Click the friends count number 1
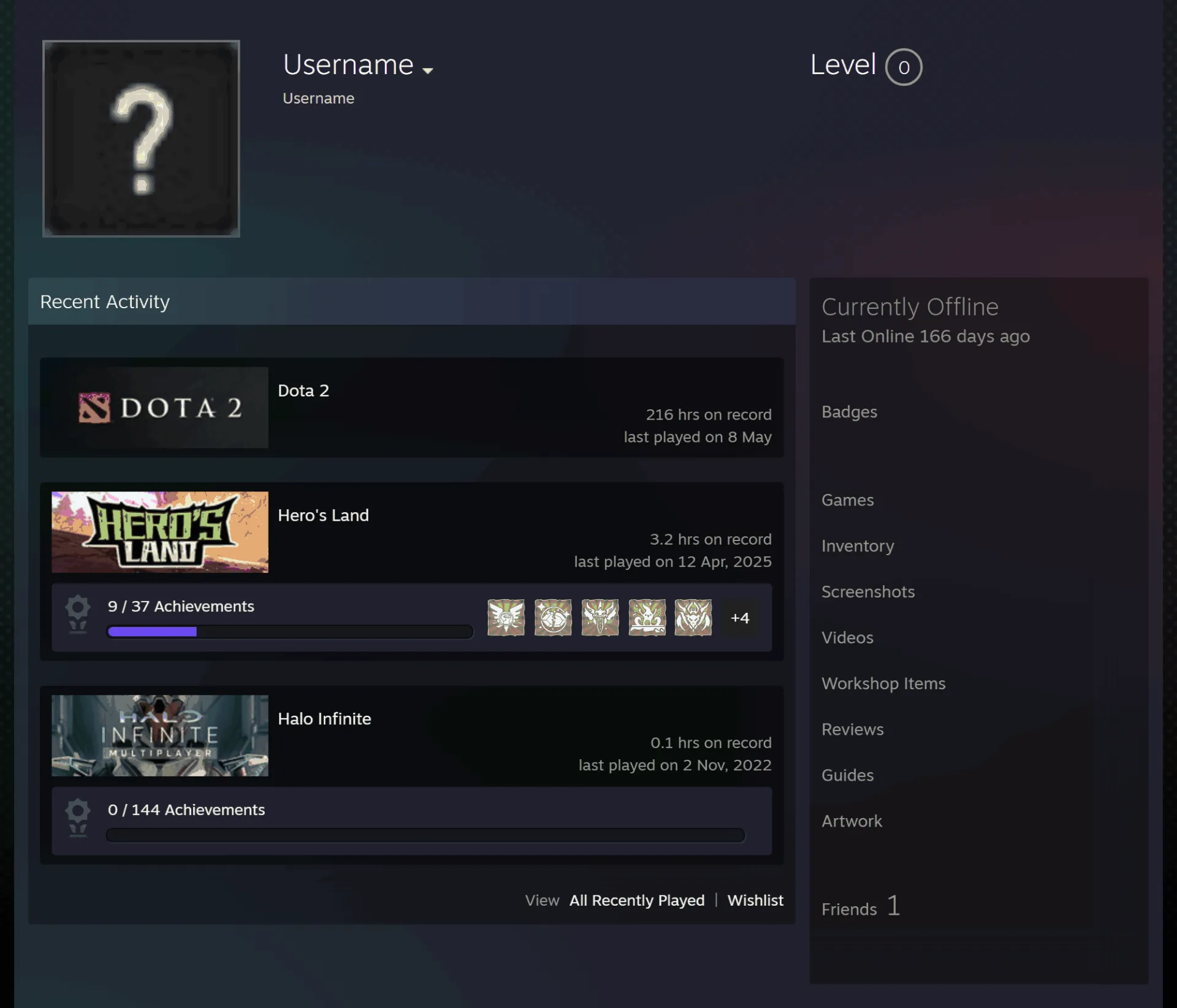 [x=894, y=906]
